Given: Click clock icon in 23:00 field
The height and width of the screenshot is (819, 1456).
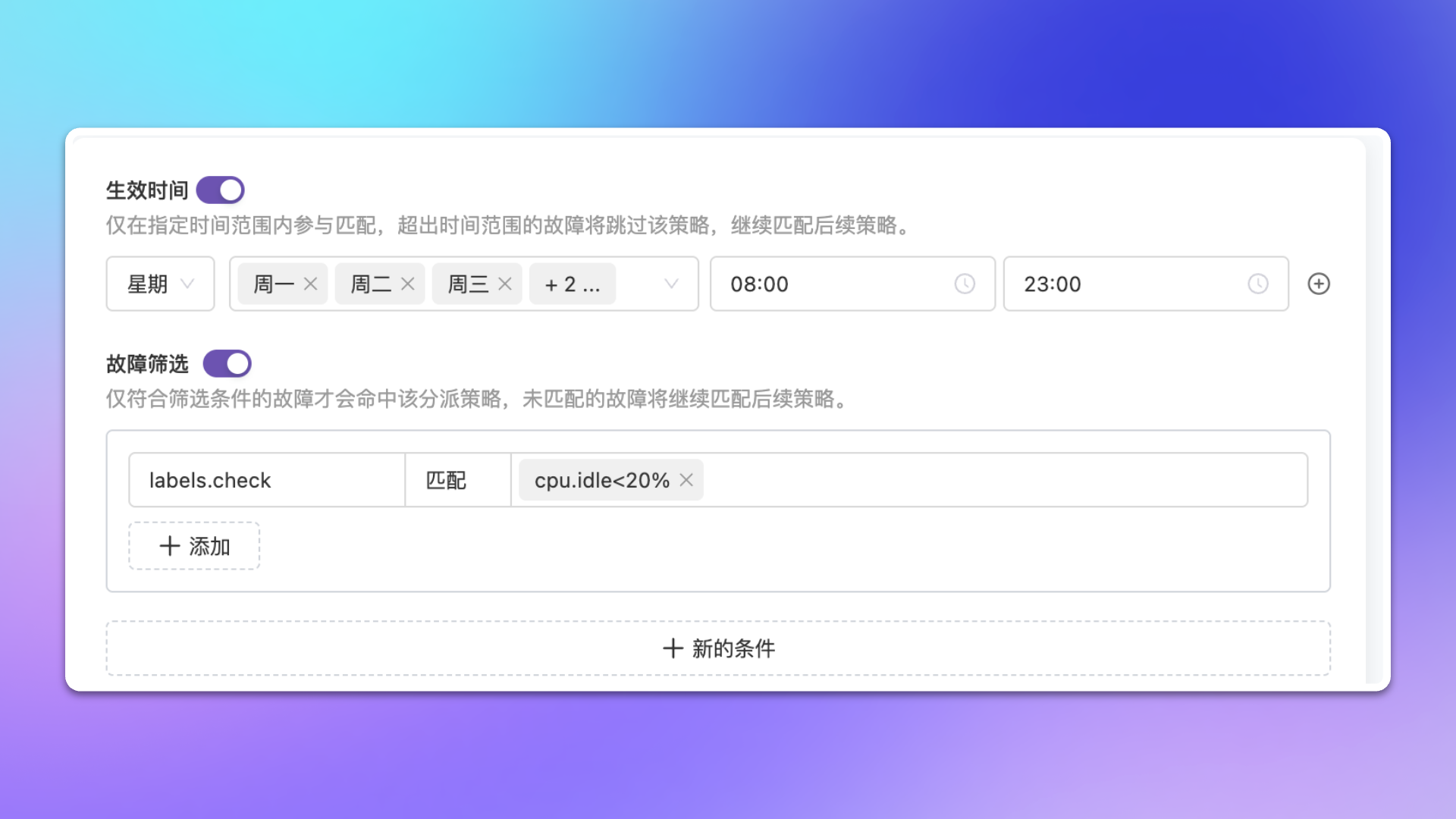Looking at the screenshot, I should click(x=1257, y=284).
